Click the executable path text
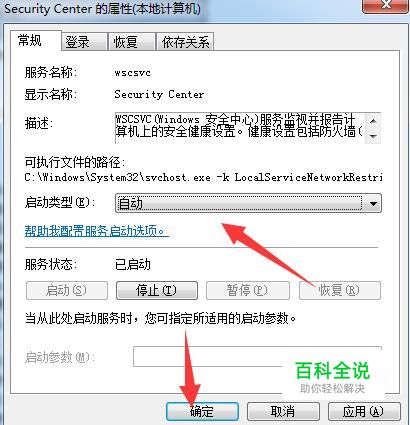 pos(203,177)
